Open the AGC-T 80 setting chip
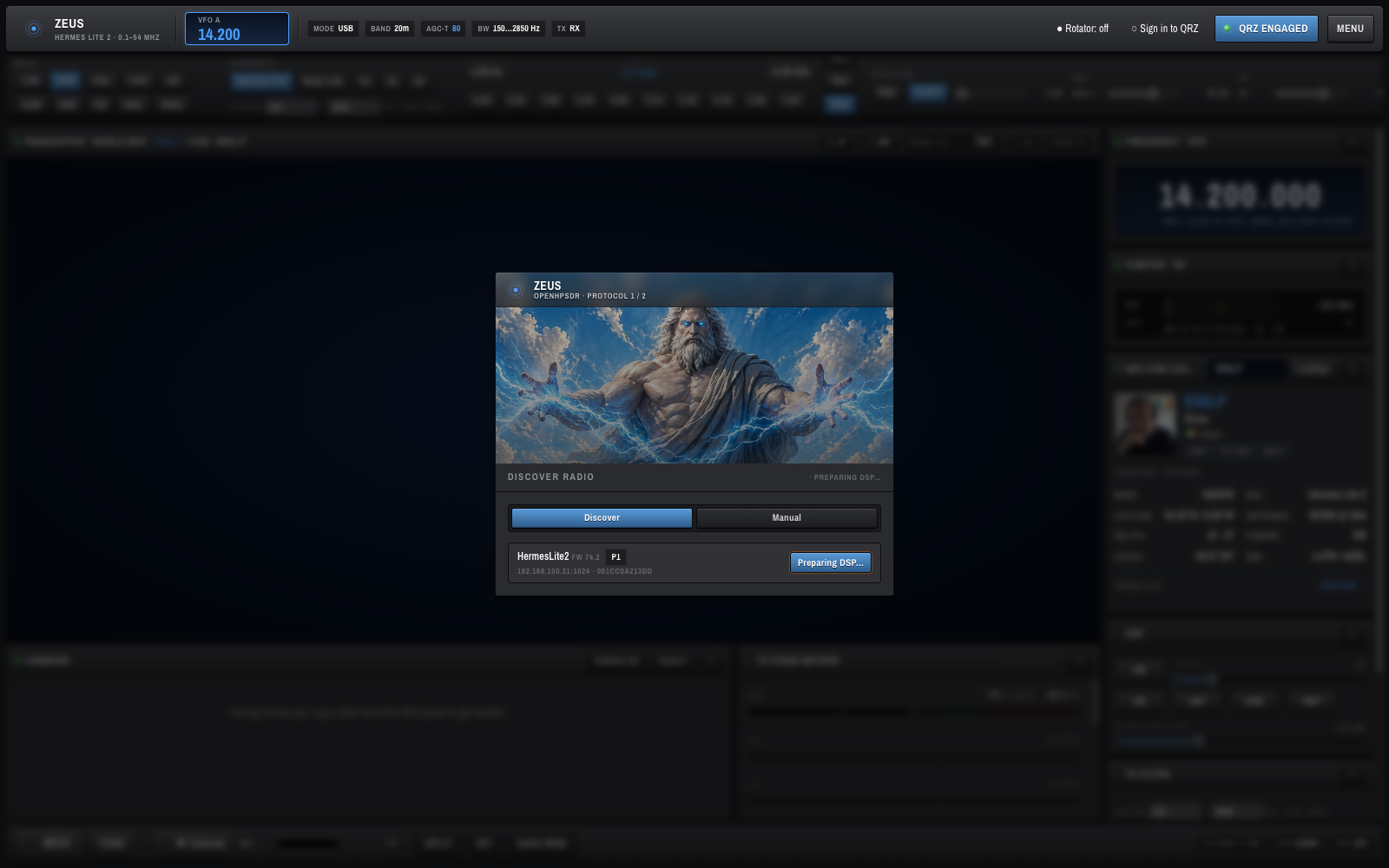 [x=444, y=29]
